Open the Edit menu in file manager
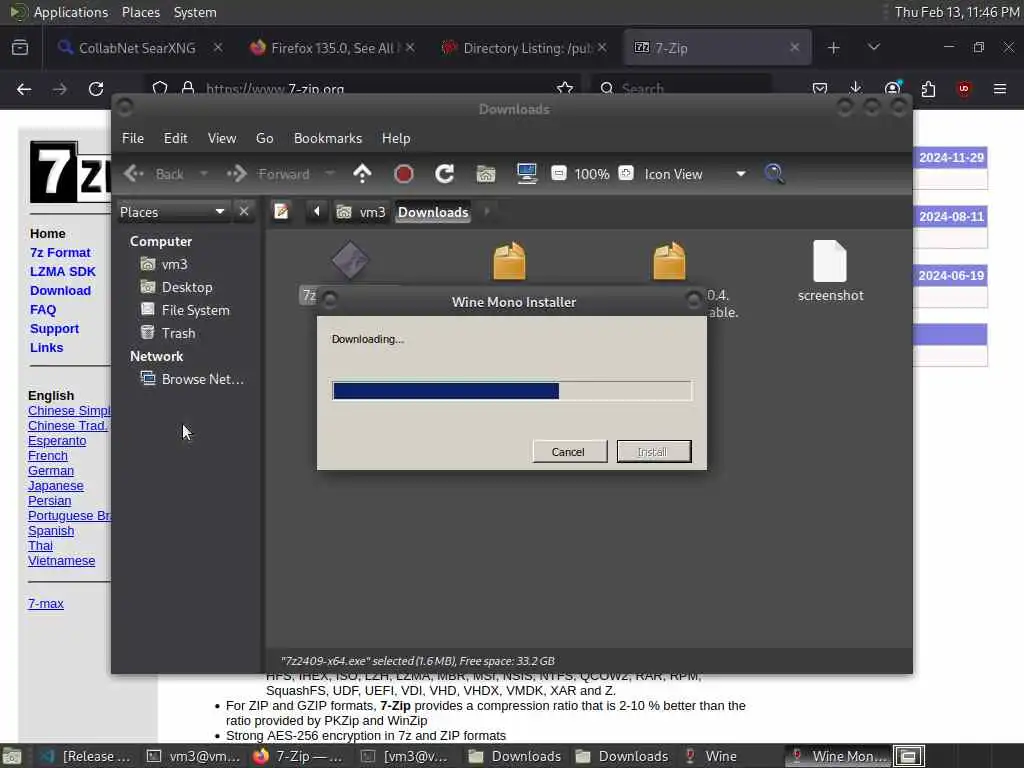Image resolution: width=1024 pixels, height=768 pixels. click(175, 138)
